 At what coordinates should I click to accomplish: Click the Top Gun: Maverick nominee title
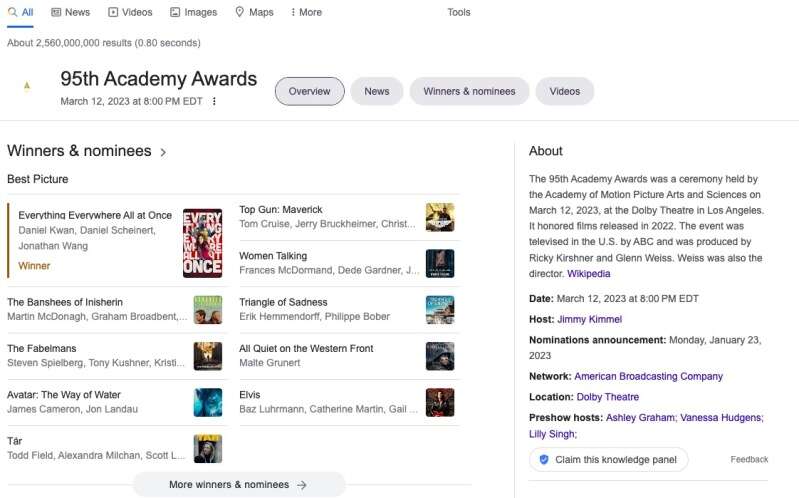[x=281, y=209]
